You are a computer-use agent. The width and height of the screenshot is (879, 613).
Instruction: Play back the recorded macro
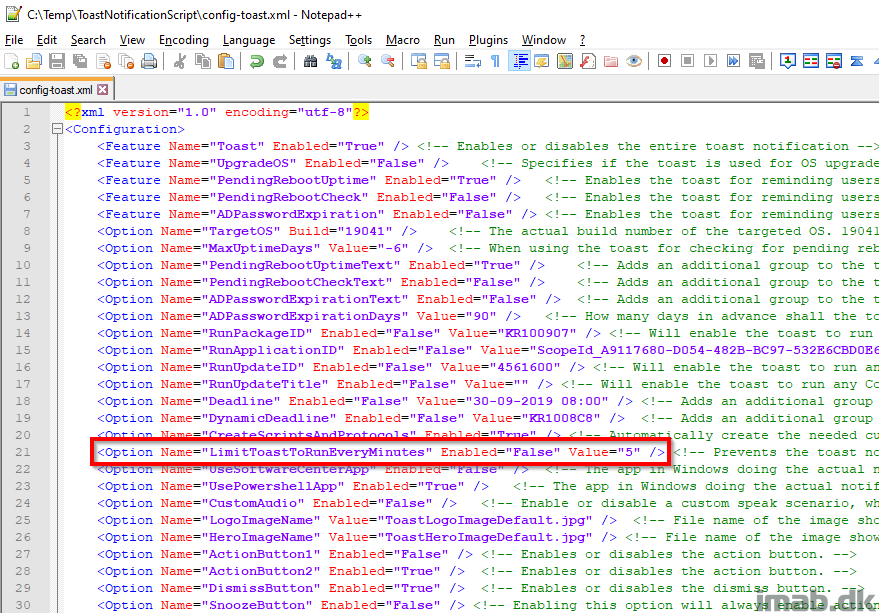[x=710, y=61]
